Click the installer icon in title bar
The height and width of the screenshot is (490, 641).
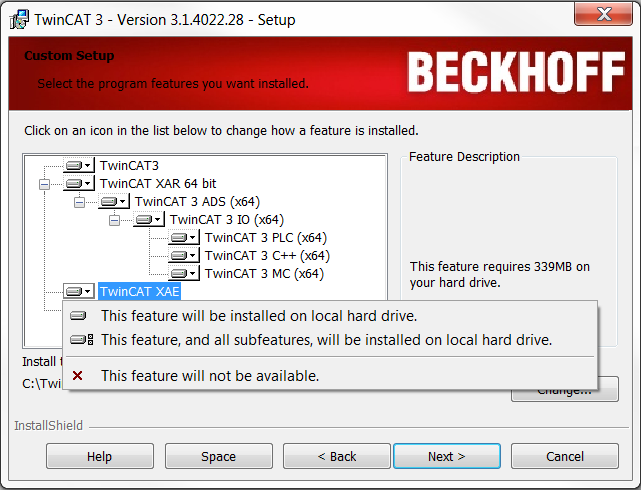(19, 19)
